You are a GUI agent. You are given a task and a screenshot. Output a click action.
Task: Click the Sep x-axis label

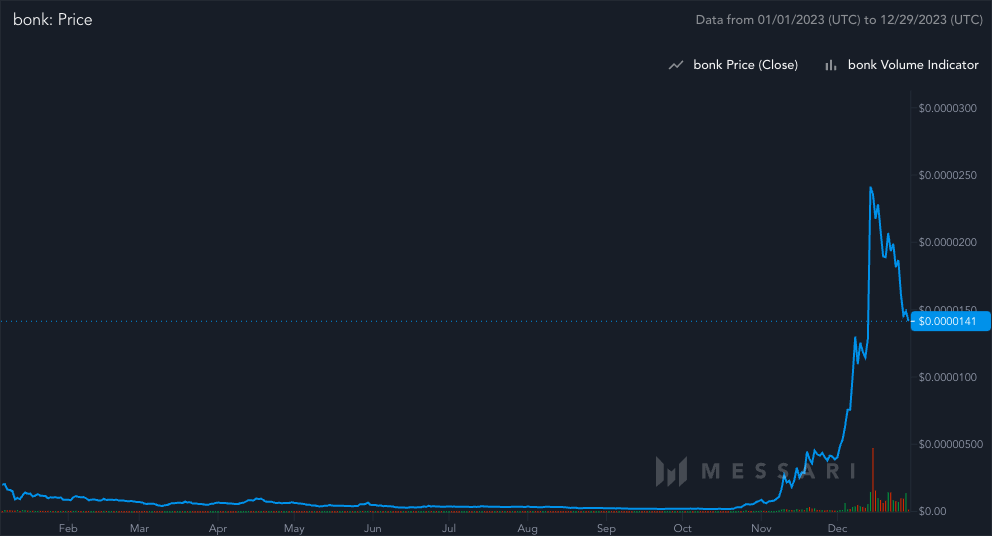(606, 528)
